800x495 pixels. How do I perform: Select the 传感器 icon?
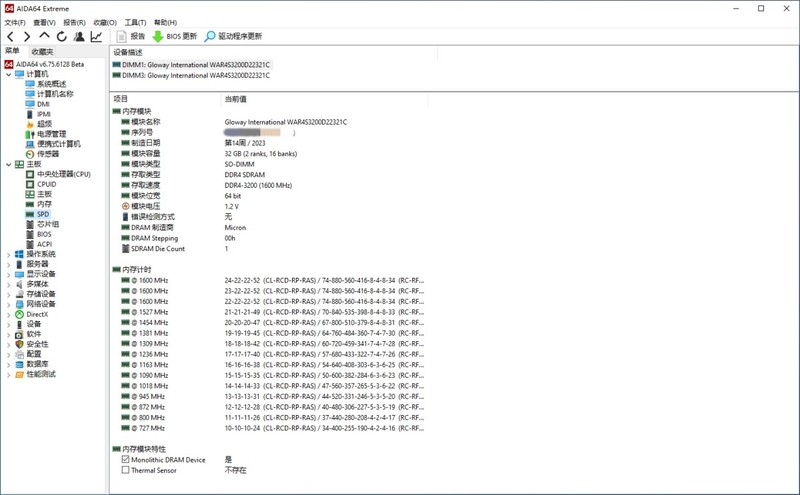30,154
